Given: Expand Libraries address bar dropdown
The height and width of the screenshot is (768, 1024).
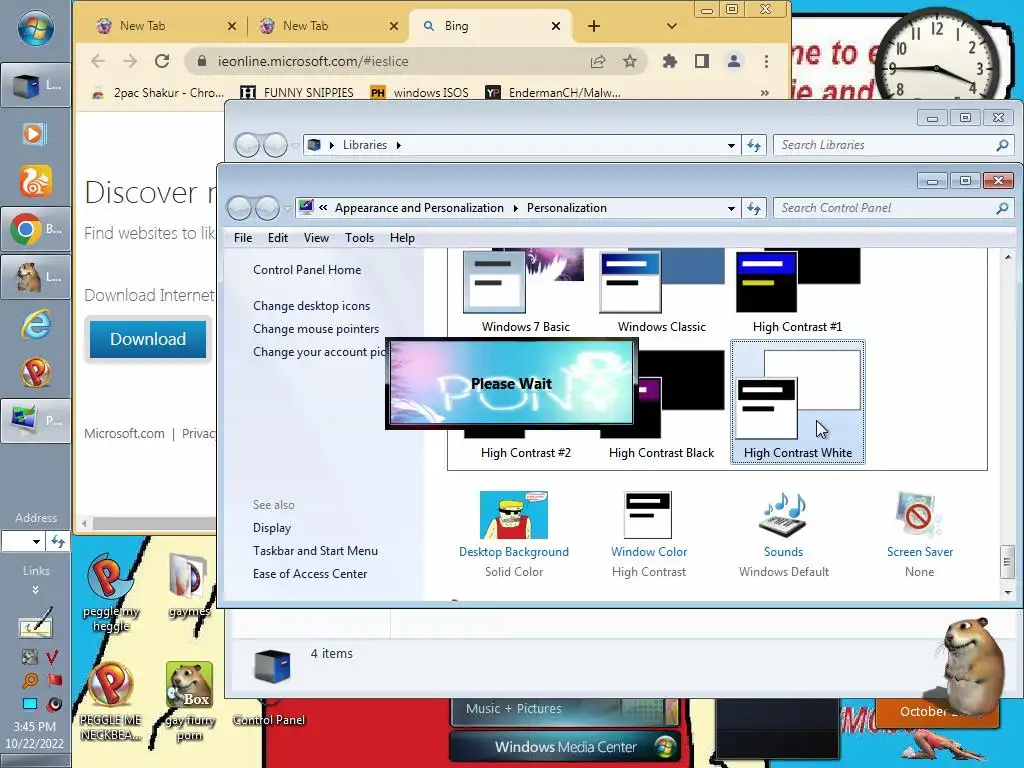Looking at the screenshot, I should coord(731,146).
